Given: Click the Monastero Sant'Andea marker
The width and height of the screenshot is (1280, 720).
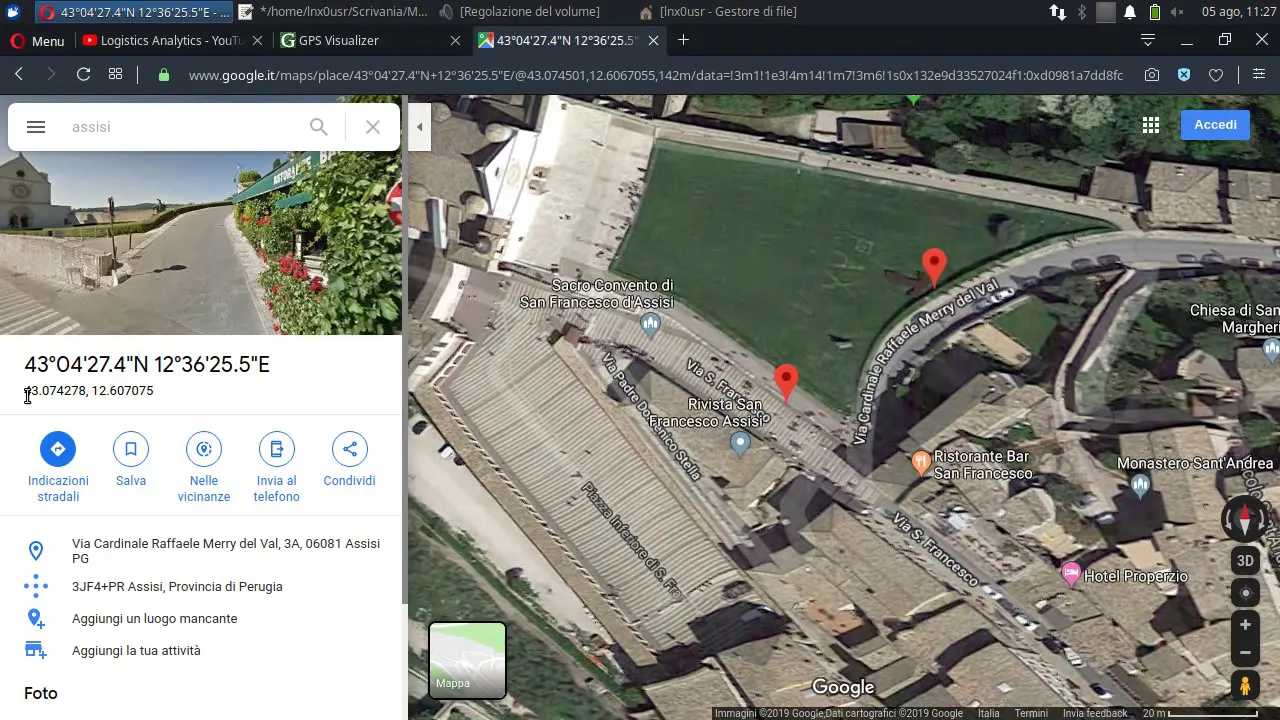Looking at the screenshot, I should (x=1140, y=486).
